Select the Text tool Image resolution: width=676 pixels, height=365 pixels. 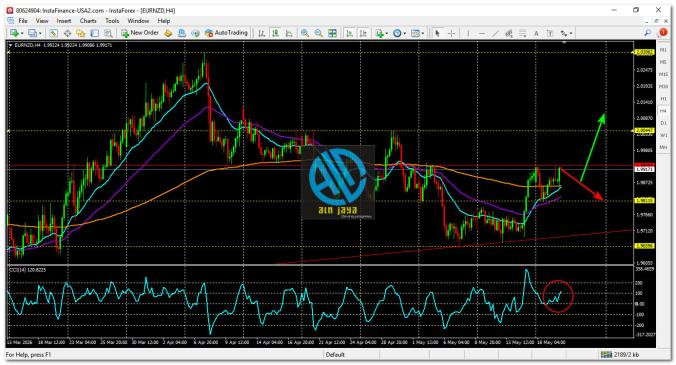[x=536, y=33]
